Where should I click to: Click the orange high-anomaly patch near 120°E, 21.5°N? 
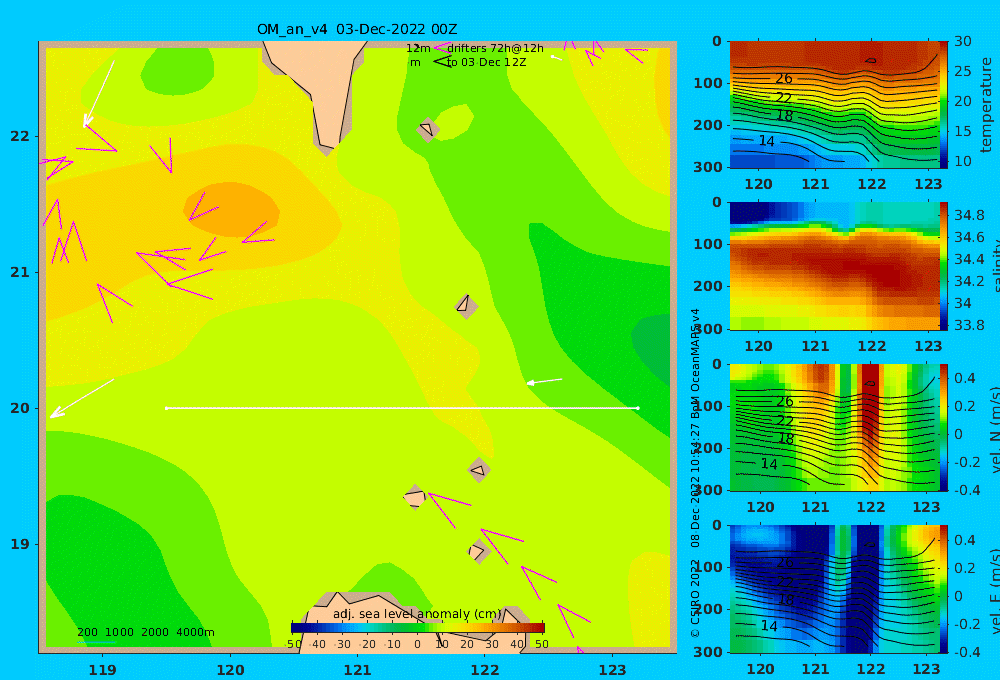click(x=232, y=209)
